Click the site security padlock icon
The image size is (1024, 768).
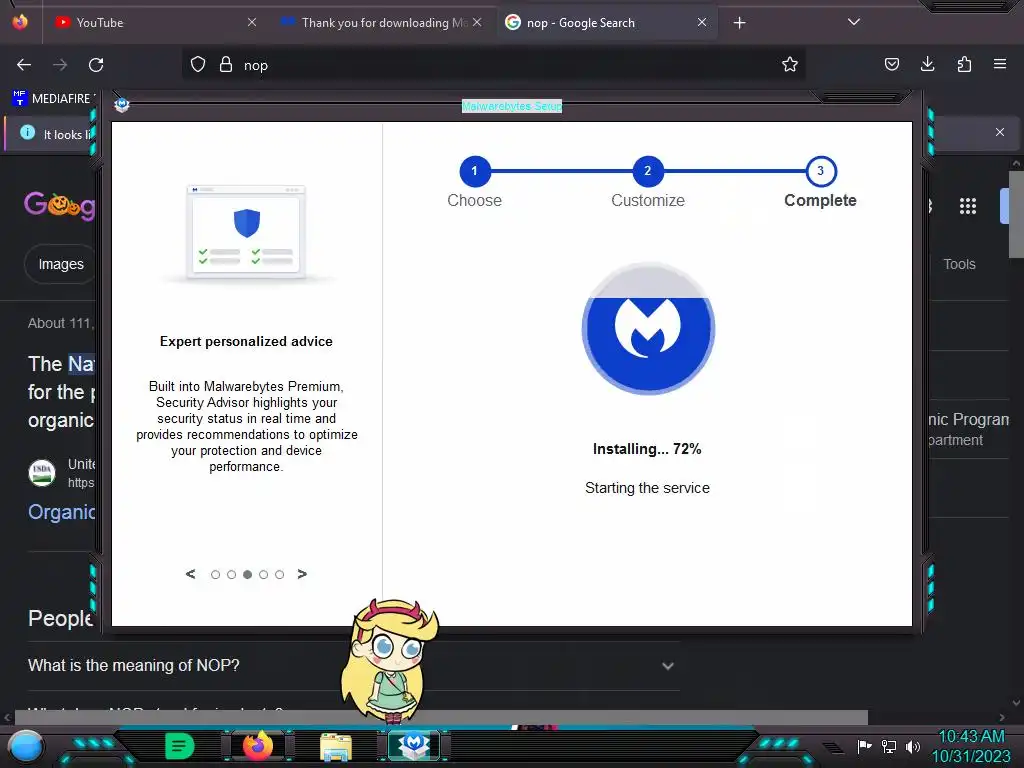click(226, 64)
